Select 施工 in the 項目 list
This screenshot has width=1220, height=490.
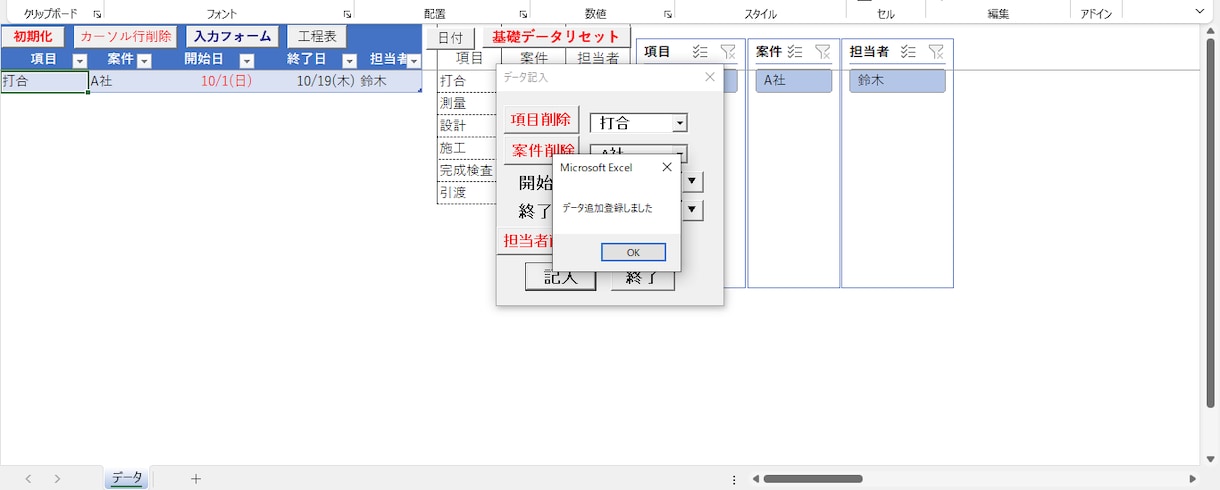(467, 148)
